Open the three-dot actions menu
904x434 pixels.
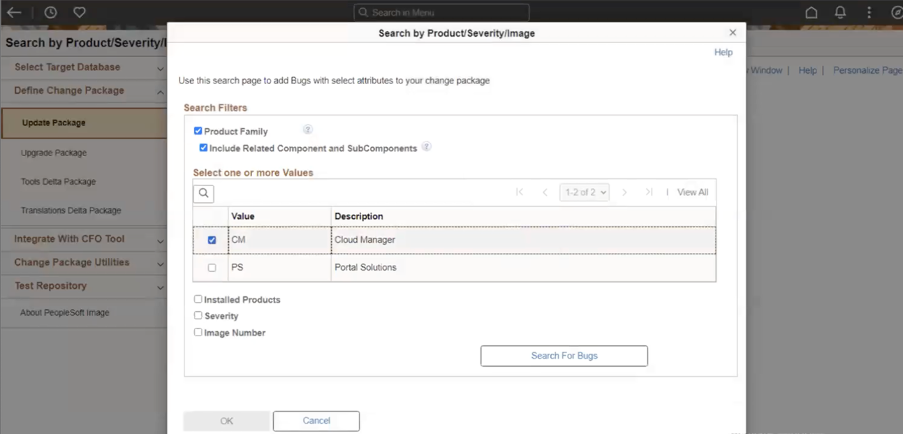pos(868,12)
